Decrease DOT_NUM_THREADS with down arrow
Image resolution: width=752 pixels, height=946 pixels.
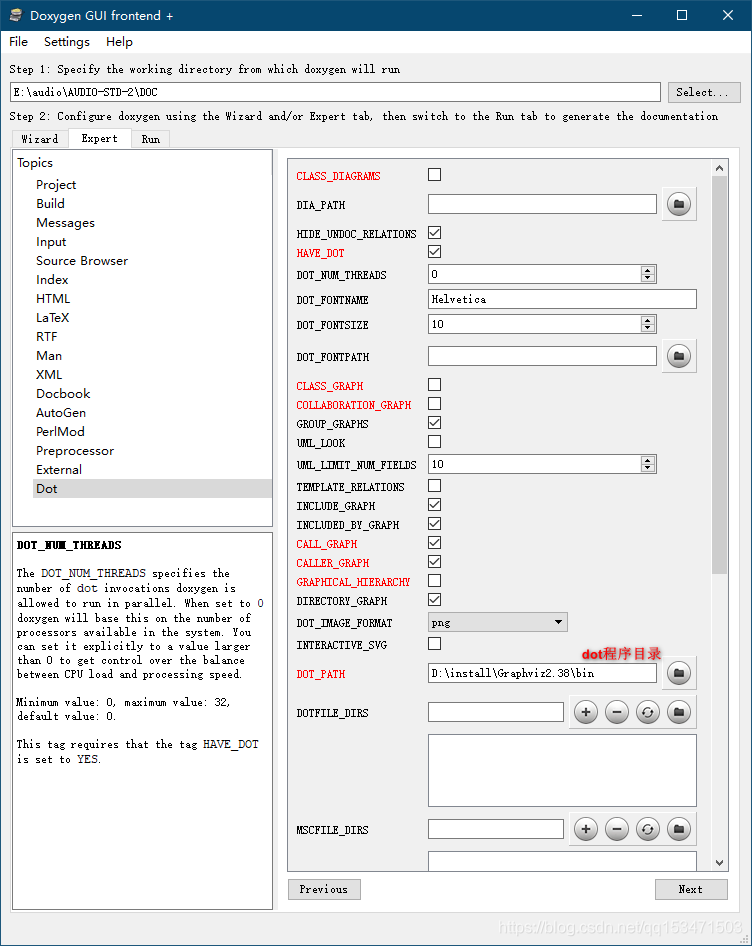pyautogui.click(x=648, y=278)
